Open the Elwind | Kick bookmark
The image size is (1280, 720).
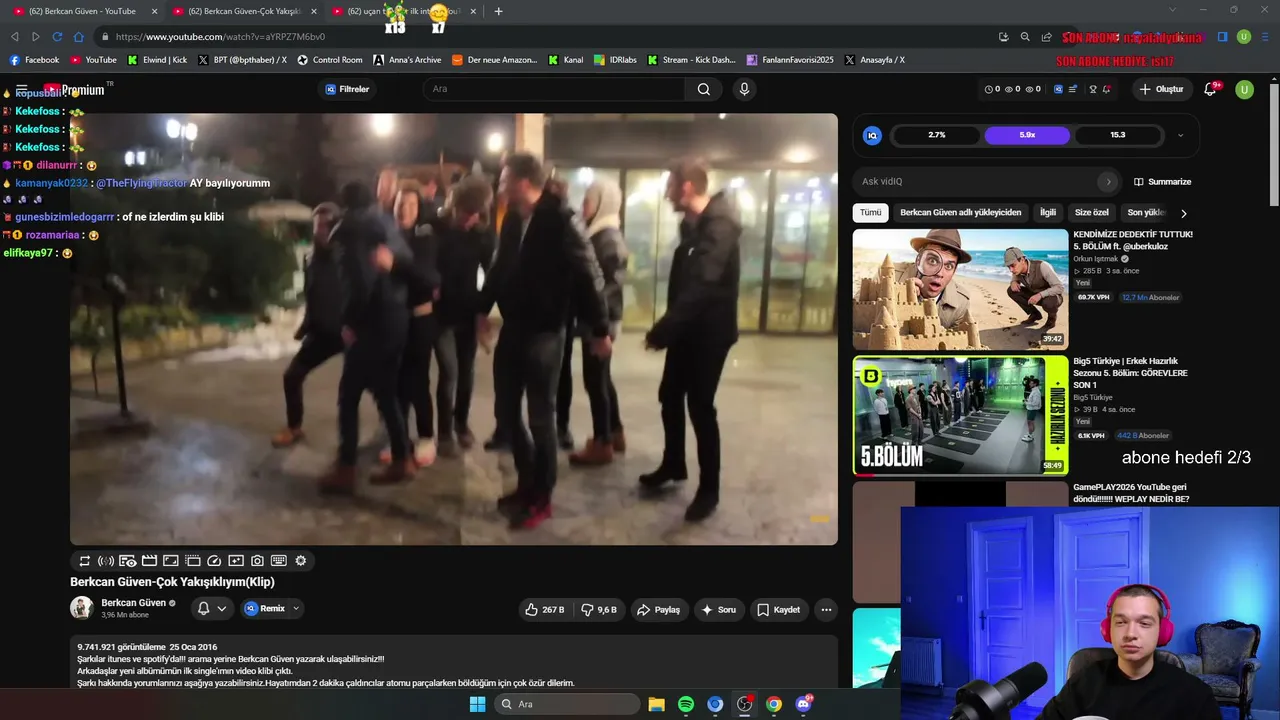158,60
